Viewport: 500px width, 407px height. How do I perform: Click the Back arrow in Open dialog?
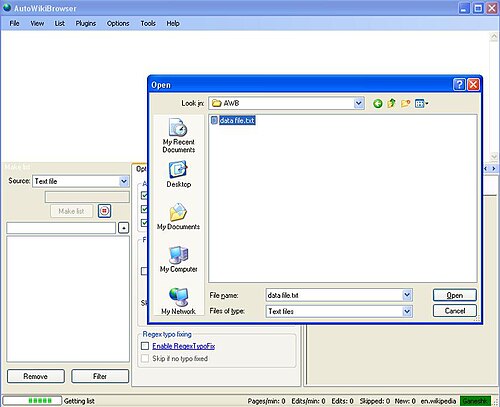tap(377, 104)
